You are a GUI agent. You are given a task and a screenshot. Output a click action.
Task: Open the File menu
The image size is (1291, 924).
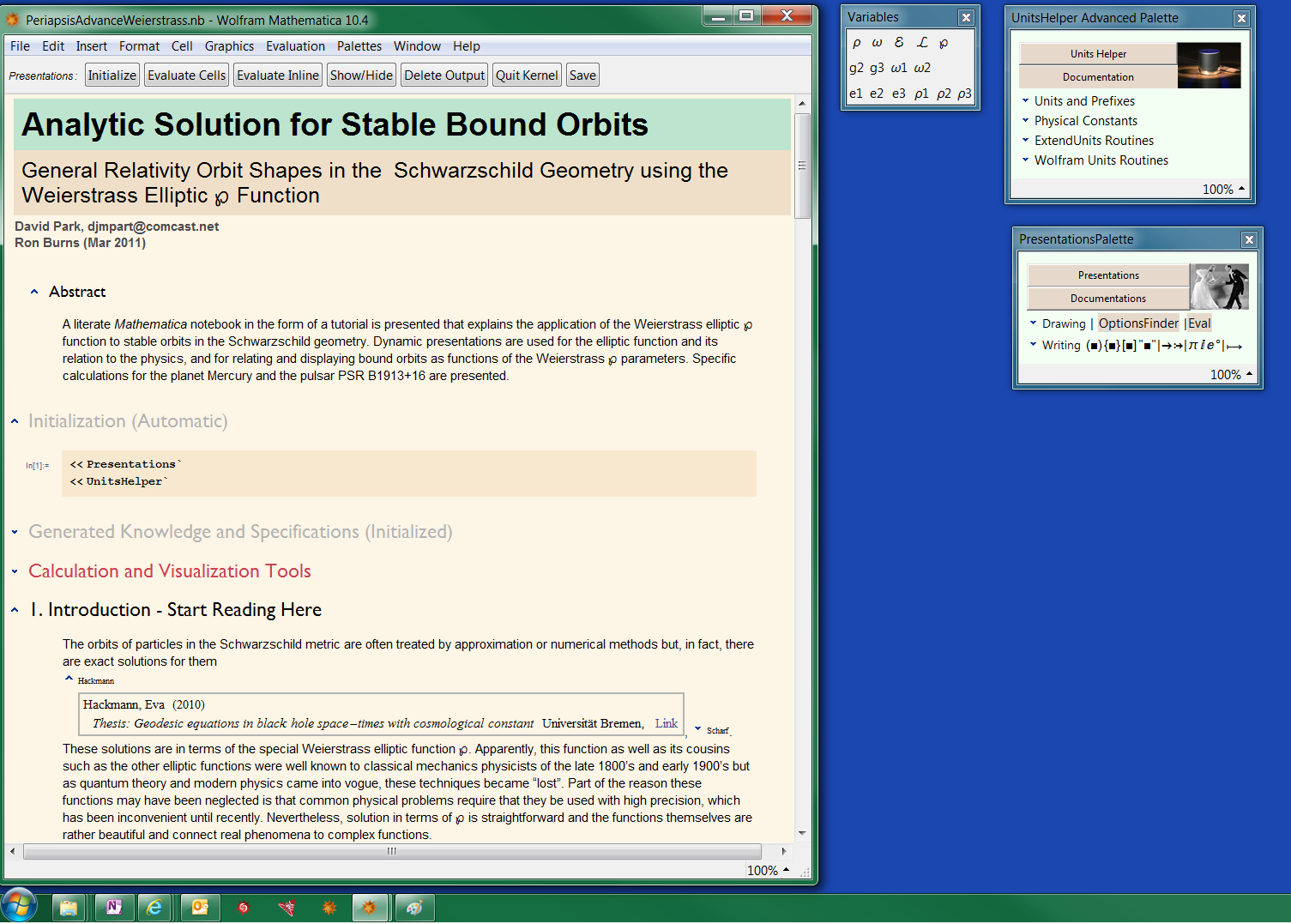click(x=20, y=46)
